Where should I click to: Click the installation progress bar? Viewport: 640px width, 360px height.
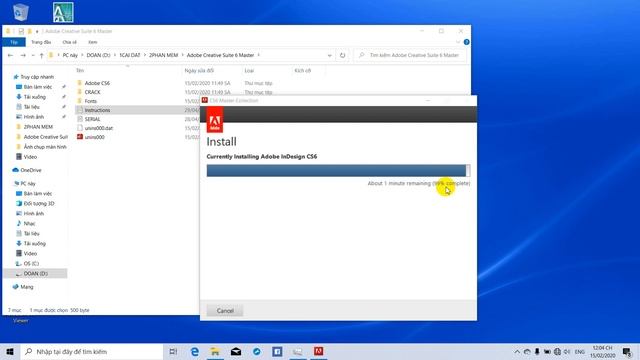point(338,171)
